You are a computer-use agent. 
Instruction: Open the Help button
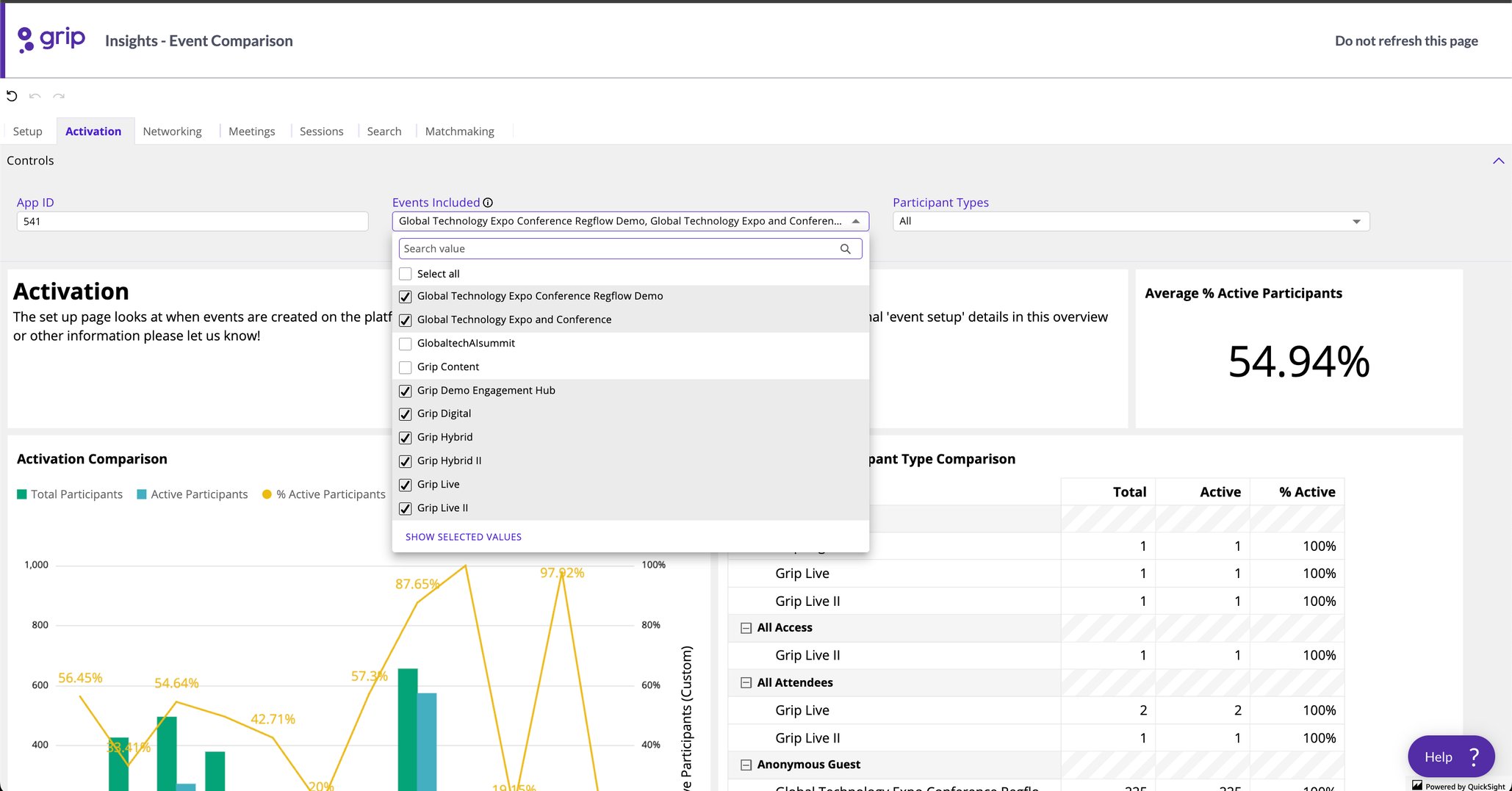click(1451, 756)
